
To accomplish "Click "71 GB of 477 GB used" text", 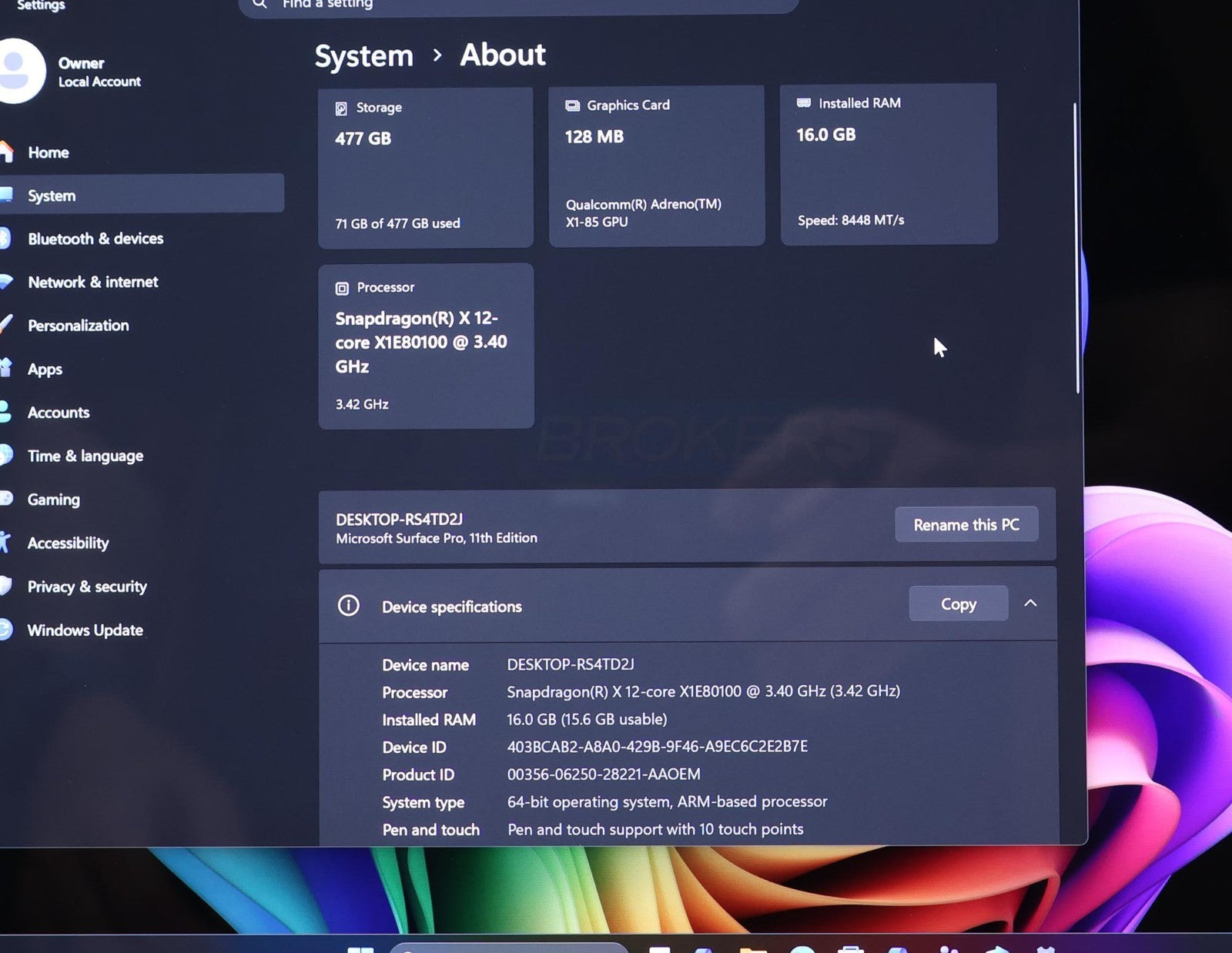I will click(397, 223).
